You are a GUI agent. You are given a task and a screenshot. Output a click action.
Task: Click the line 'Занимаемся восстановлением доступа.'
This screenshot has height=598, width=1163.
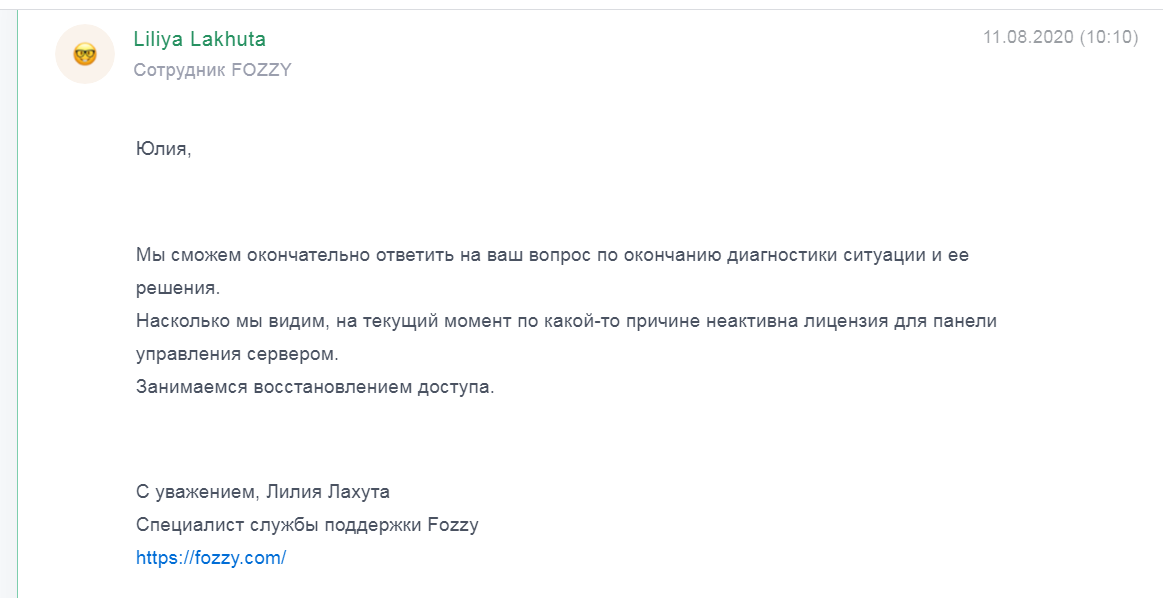click(315, 387)
